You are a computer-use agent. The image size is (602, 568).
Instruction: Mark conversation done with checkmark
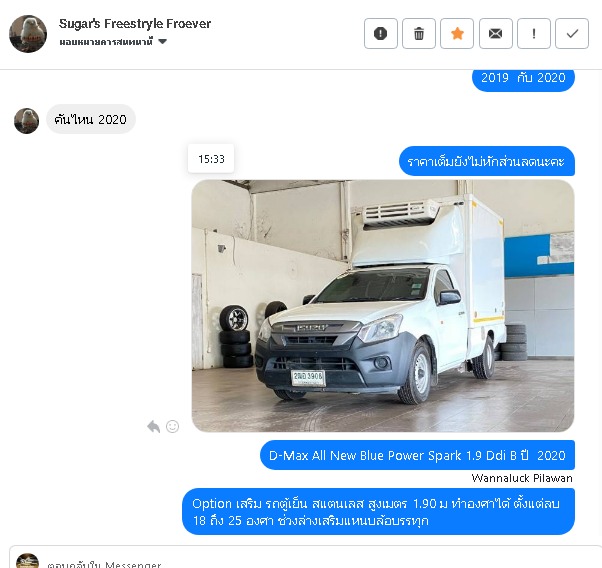click(x=572, y=34)
